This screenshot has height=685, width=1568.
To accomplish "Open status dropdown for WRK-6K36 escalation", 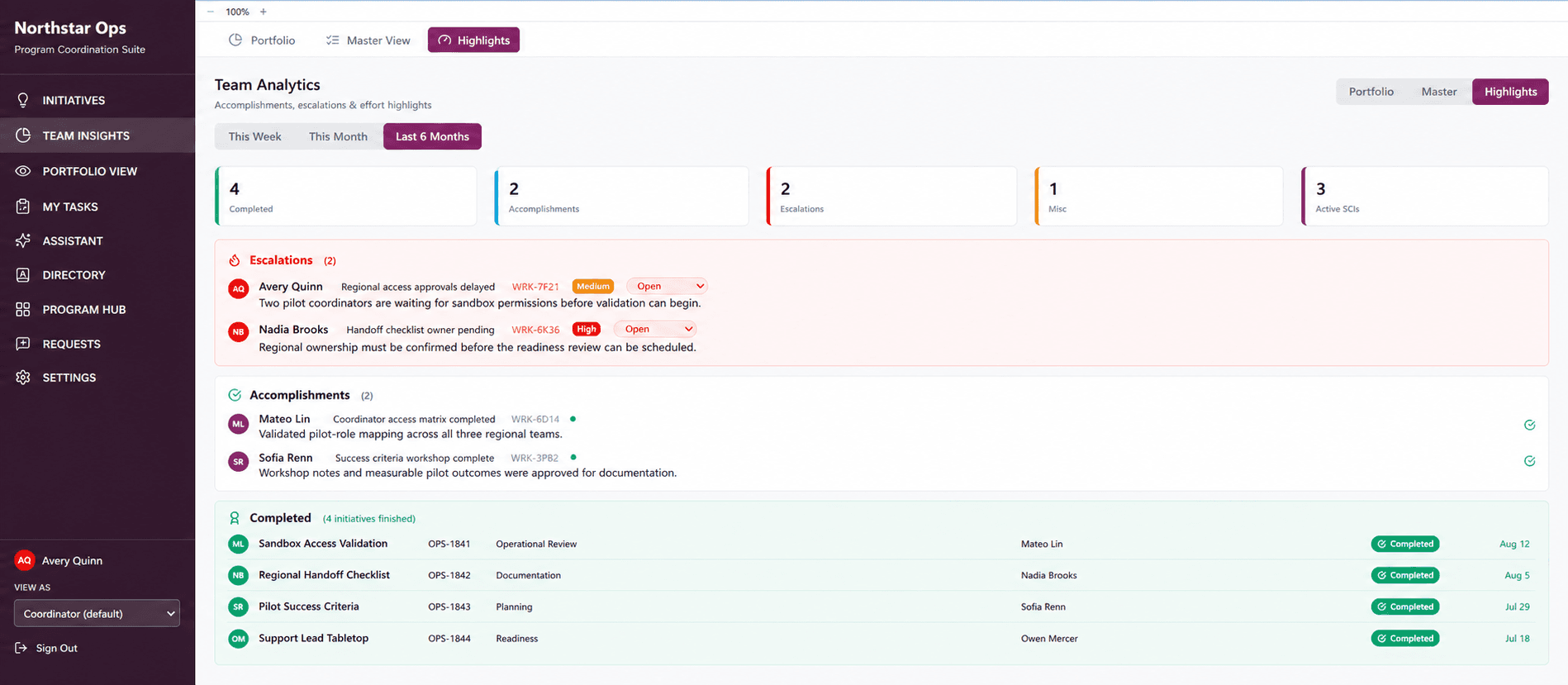I will (655, 329).
